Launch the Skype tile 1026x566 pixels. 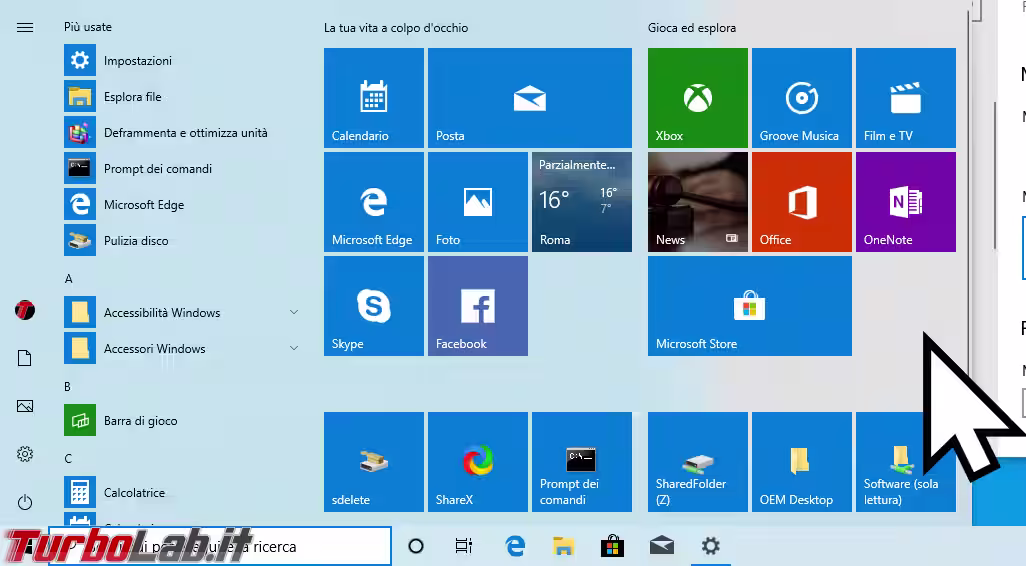click(x=374, y=306)
